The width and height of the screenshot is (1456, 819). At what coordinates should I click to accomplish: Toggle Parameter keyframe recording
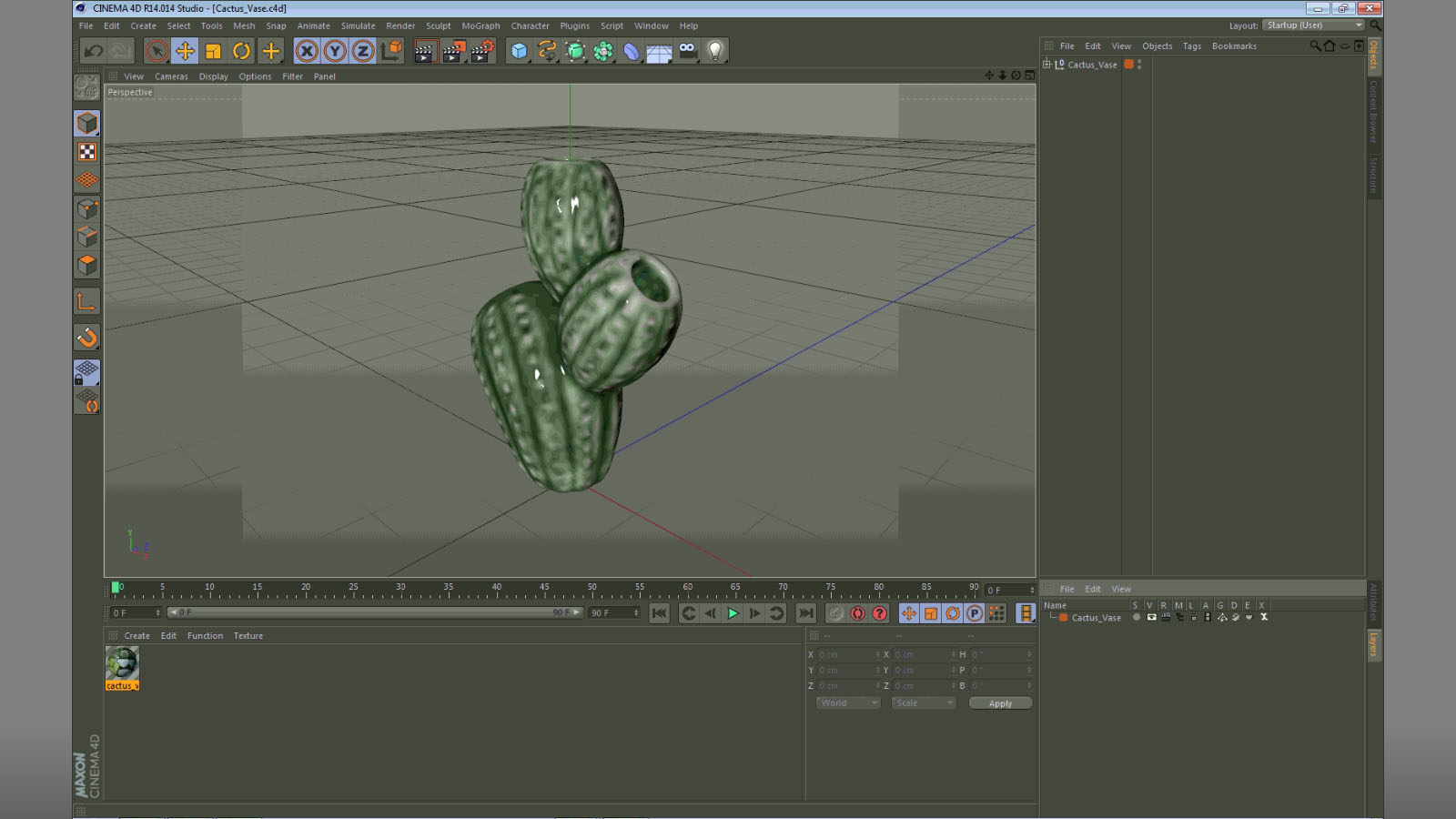point(974,613)
